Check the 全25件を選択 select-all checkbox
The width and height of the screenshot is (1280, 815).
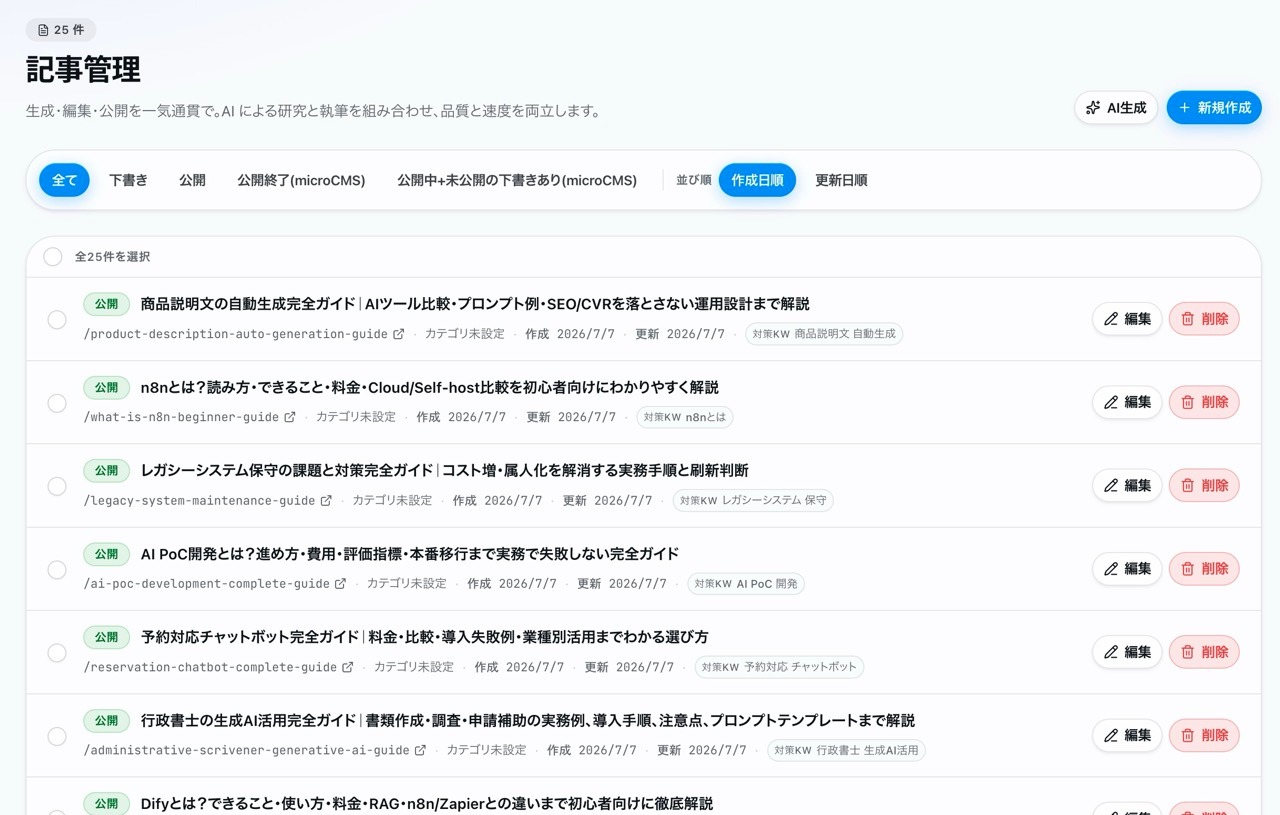(53, 257)
